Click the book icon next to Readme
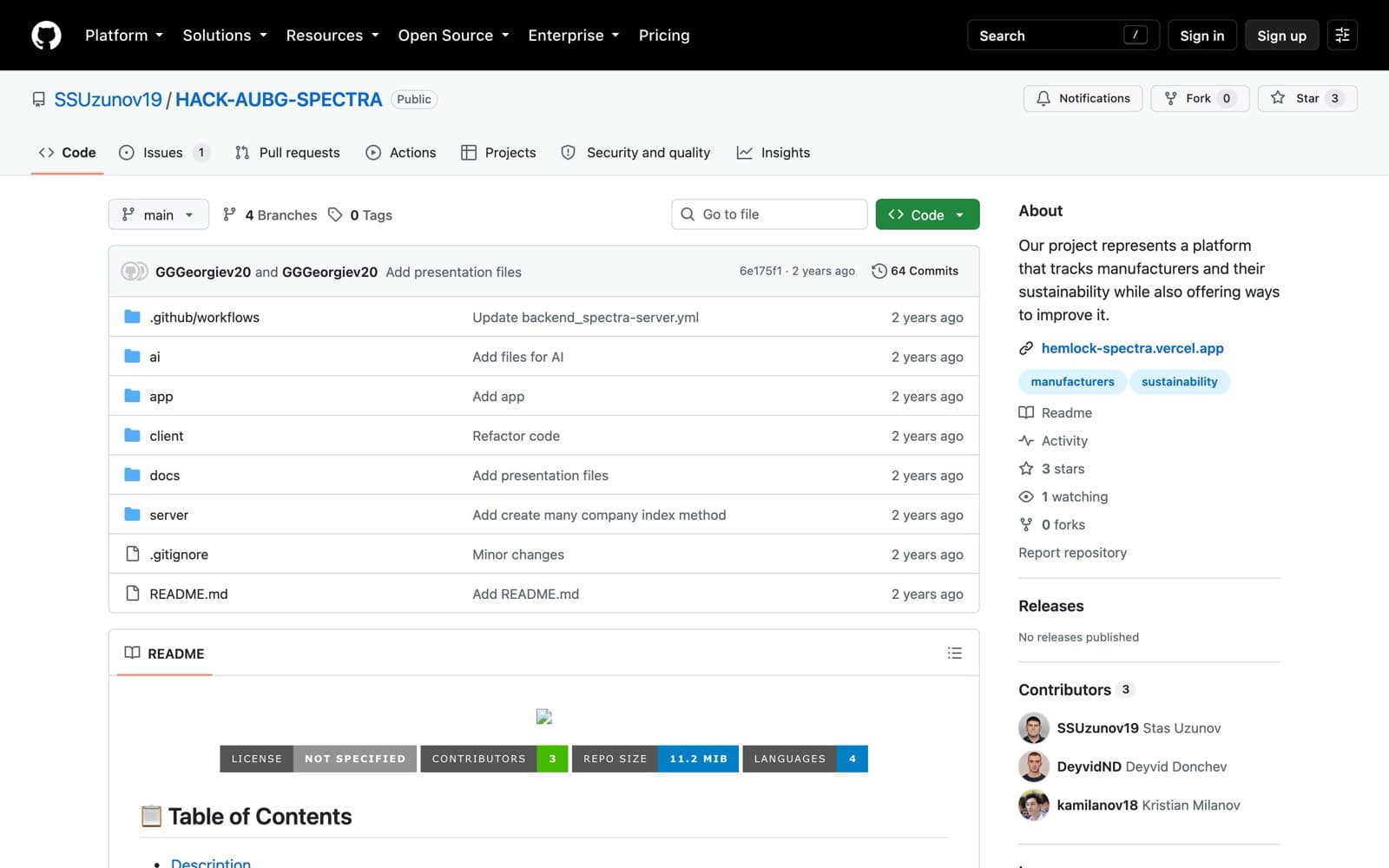 pos(1026,412)
